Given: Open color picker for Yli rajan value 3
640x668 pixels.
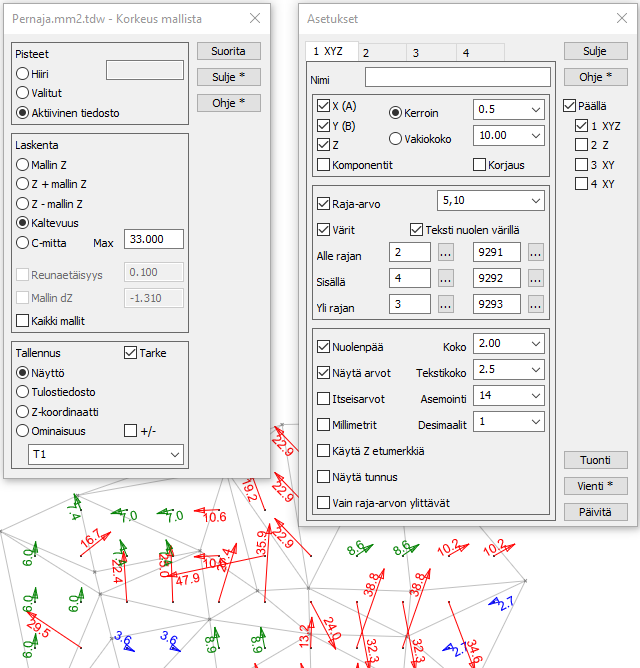Looking at the screenshot, I should tap(446, 304).
